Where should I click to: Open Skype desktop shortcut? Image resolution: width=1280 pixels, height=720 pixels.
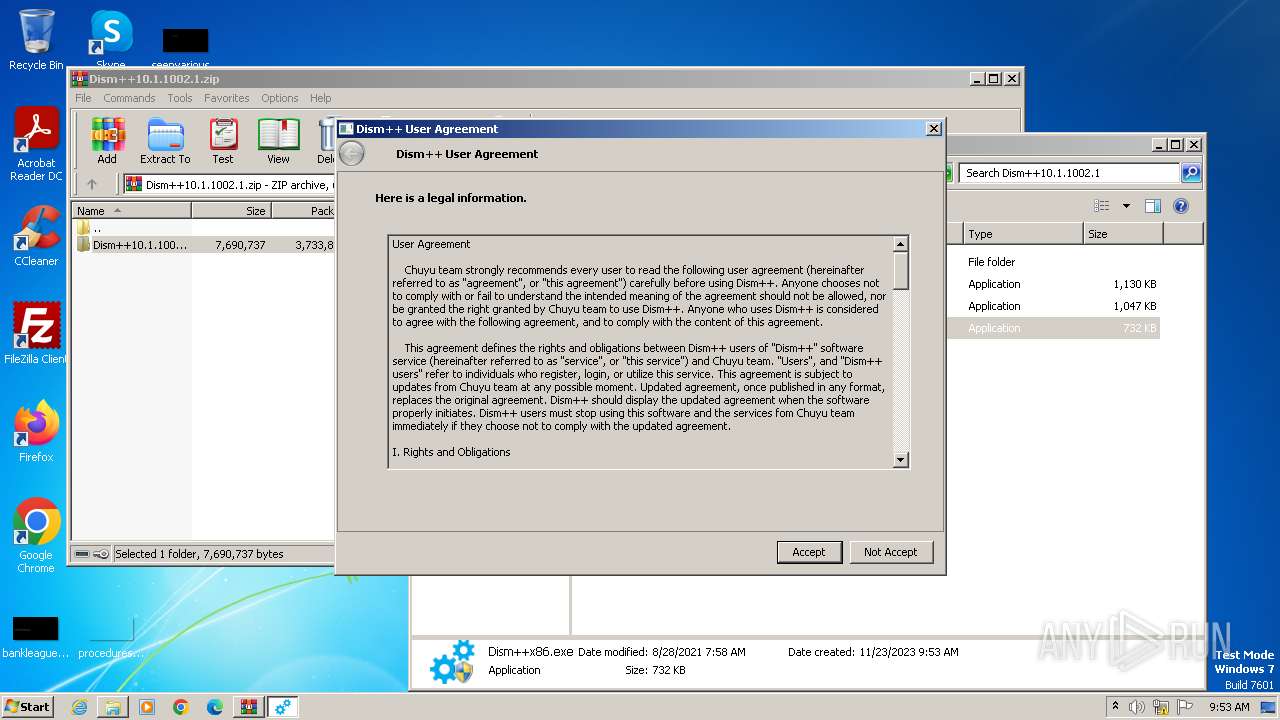111,40
